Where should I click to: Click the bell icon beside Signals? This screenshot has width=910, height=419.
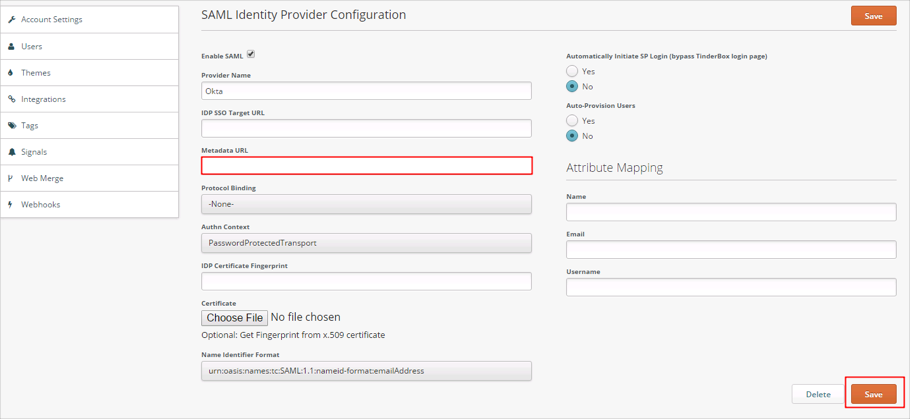pyautogui.click(x=12, y=152)
